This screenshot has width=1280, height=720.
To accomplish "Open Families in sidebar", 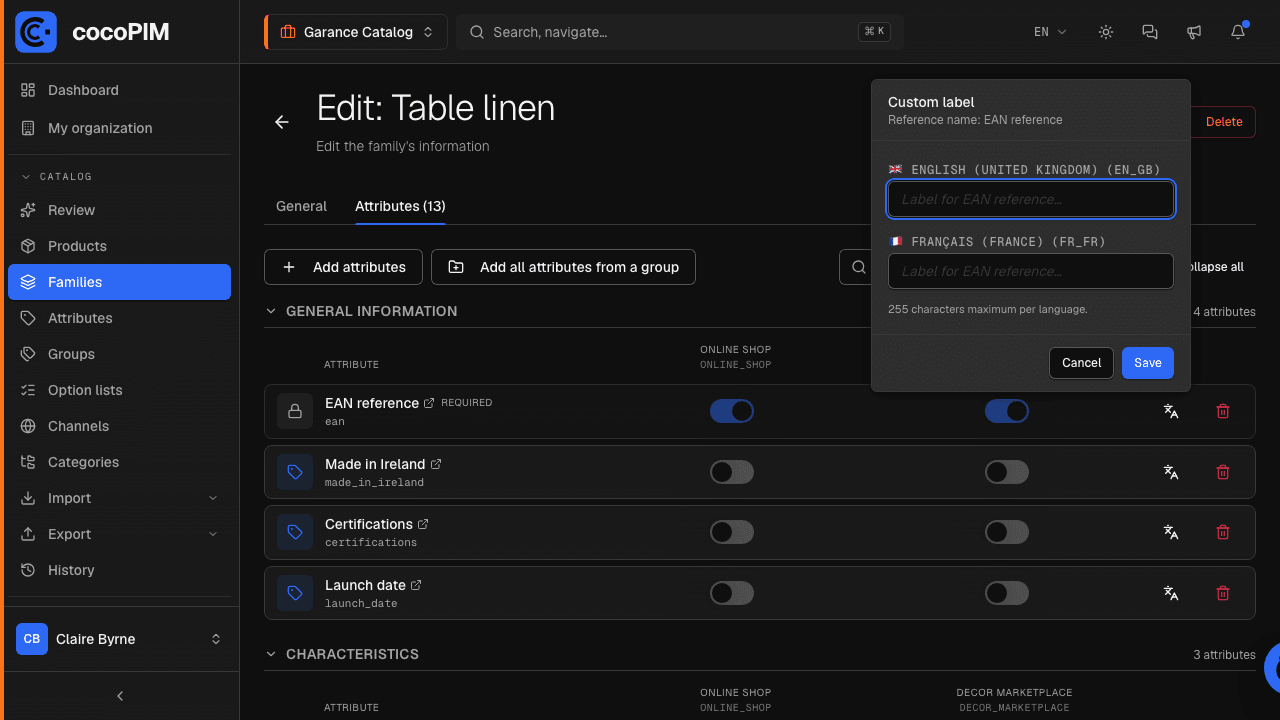I will click(x=119, y=282).
